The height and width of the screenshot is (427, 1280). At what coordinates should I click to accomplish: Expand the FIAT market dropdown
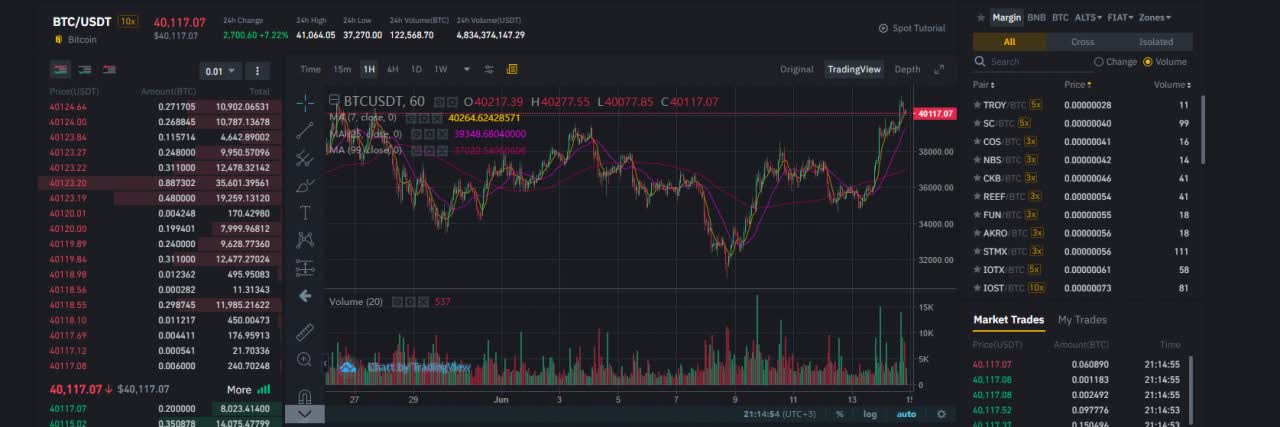[1119, 17]
